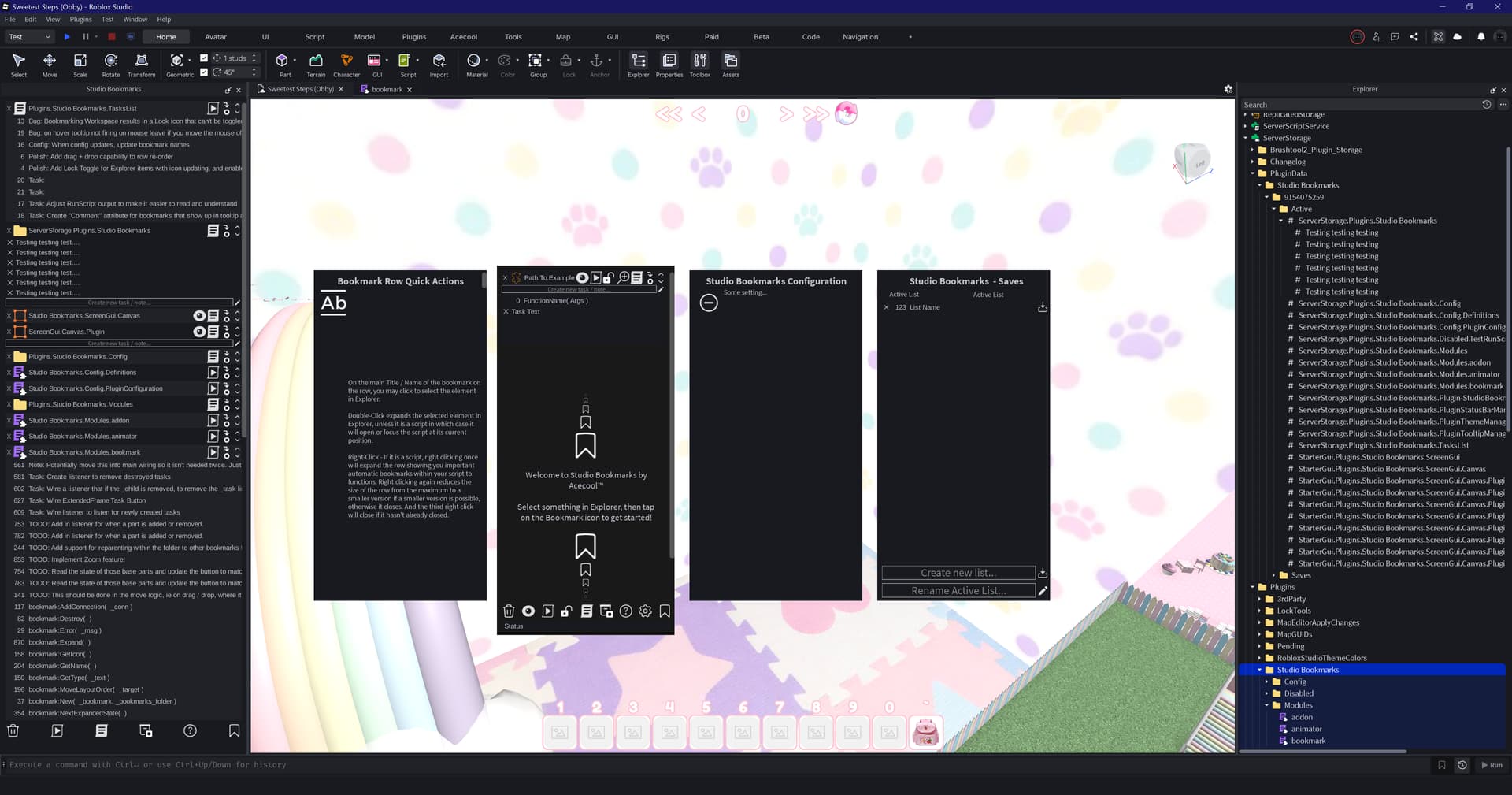Image resolution: width=1512 pixels, height=795 pixels.
Task: Open the Assets manager
Action: coord(731,65)
